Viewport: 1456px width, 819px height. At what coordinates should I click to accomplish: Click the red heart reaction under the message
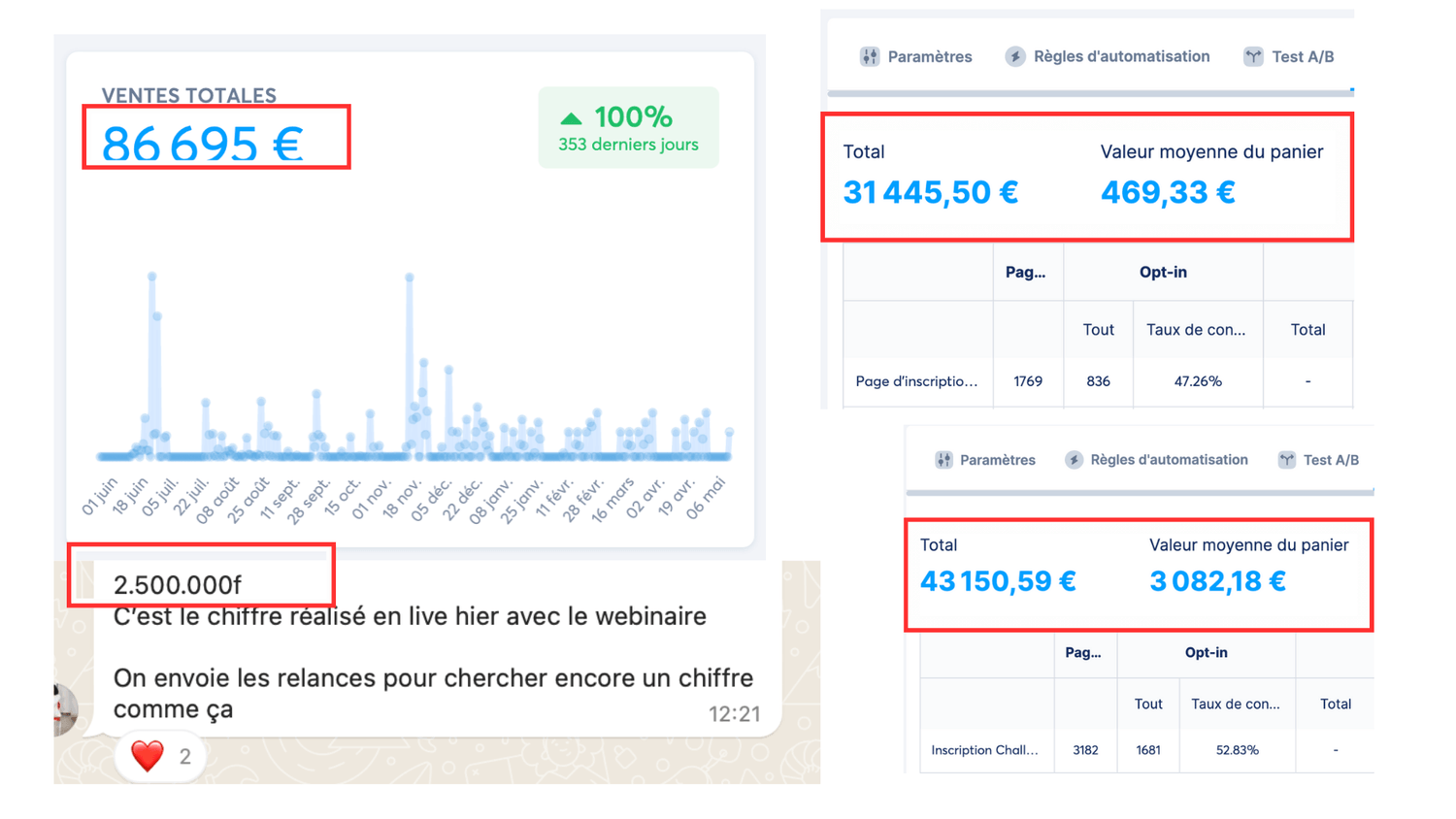coord(148,756)
